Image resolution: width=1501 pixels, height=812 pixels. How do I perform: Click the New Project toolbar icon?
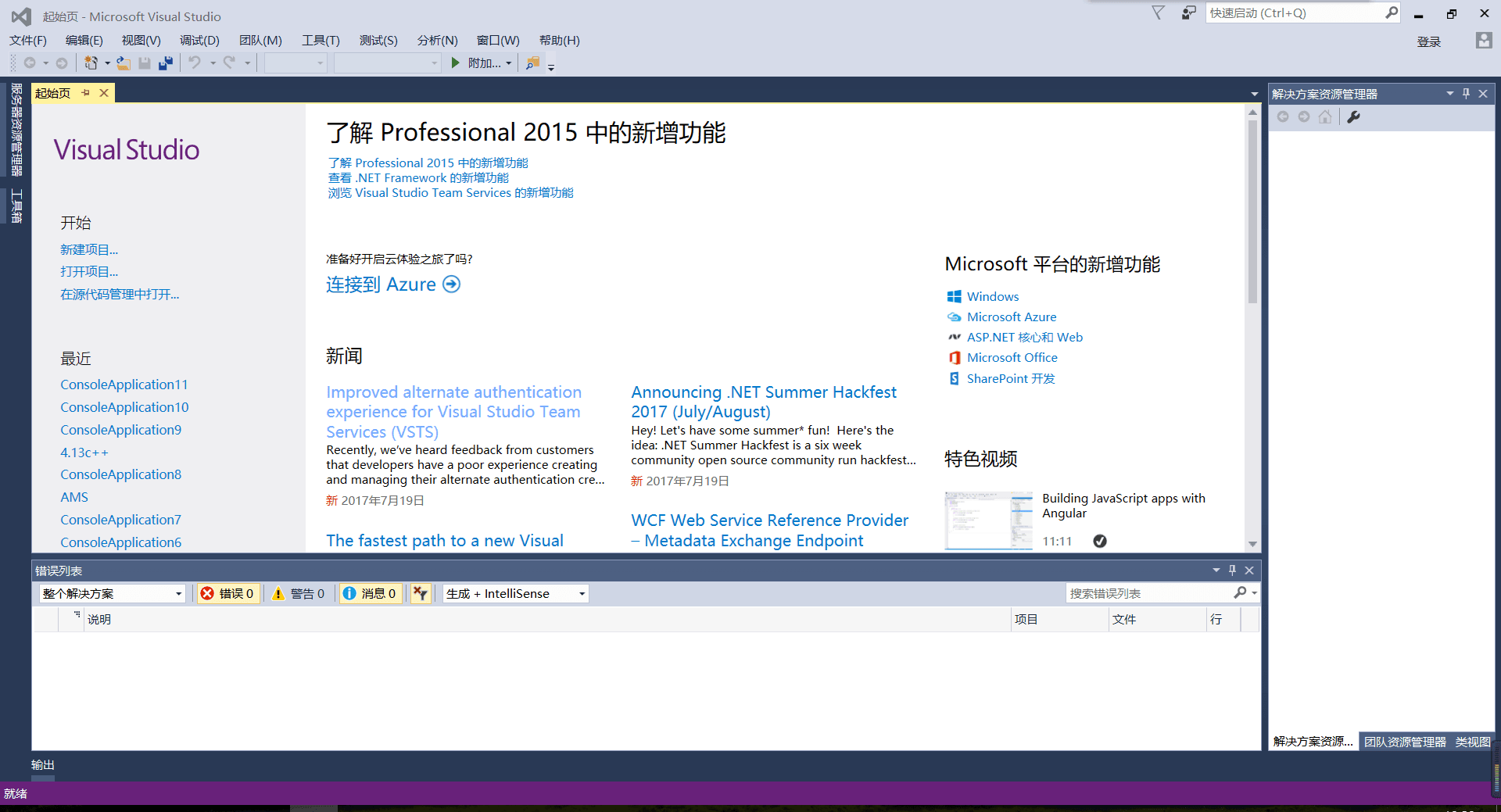click(91, 63)
